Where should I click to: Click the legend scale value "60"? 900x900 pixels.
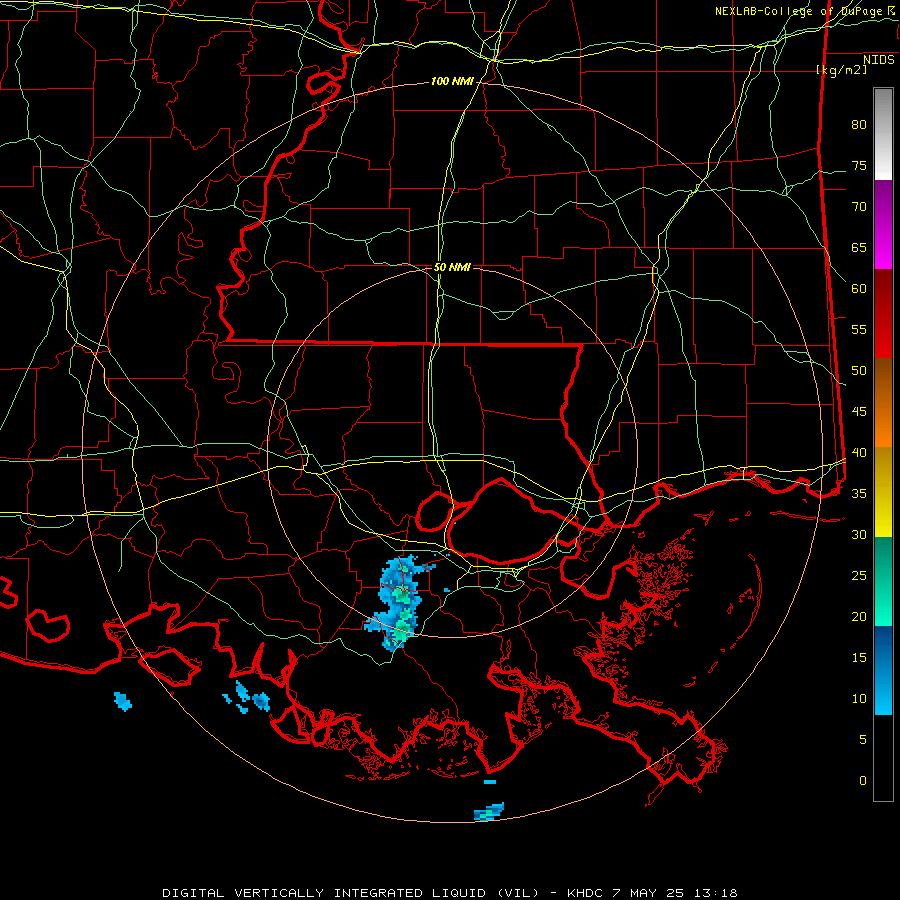(859, 289)
